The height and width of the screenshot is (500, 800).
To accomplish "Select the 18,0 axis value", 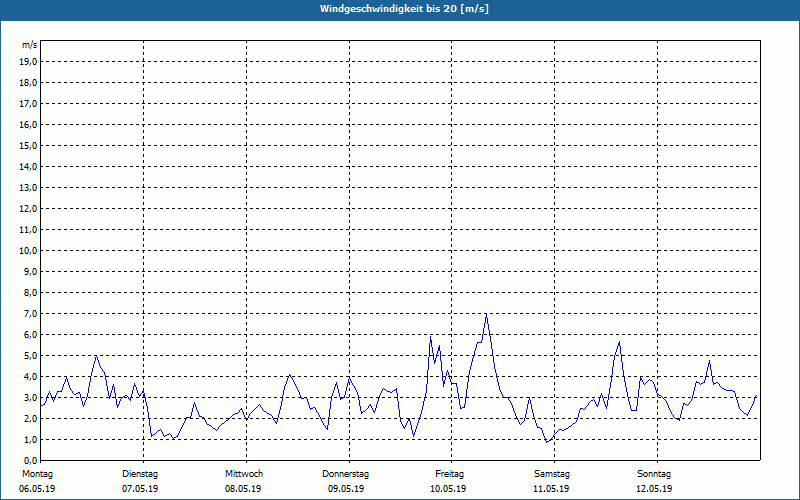I will click(28, 83).
